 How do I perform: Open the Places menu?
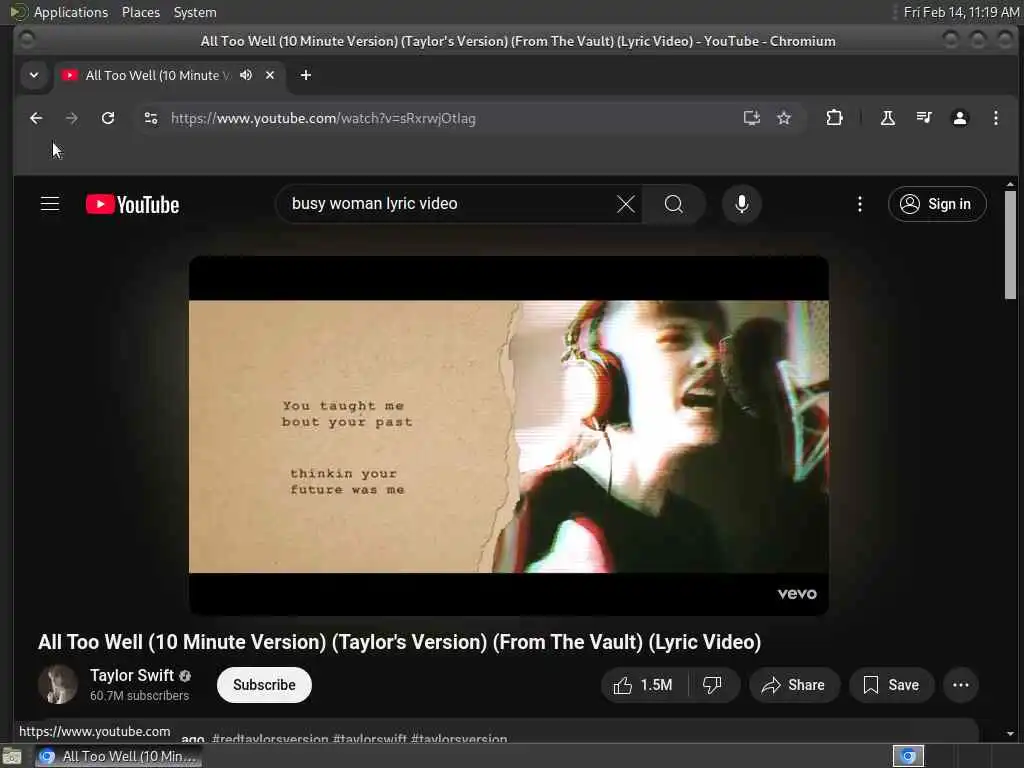coord(141,12)
